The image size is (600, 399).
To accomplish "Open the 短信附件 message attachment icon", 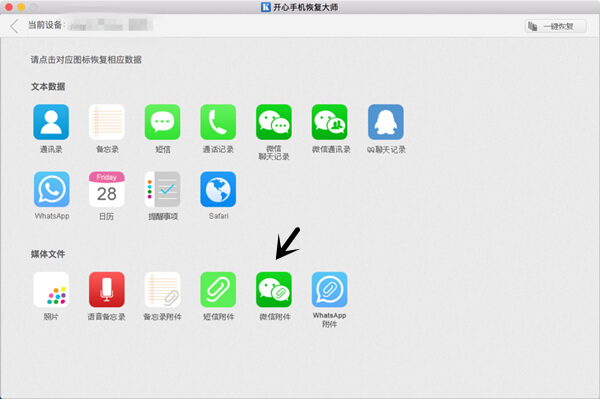I will point(218,290).
